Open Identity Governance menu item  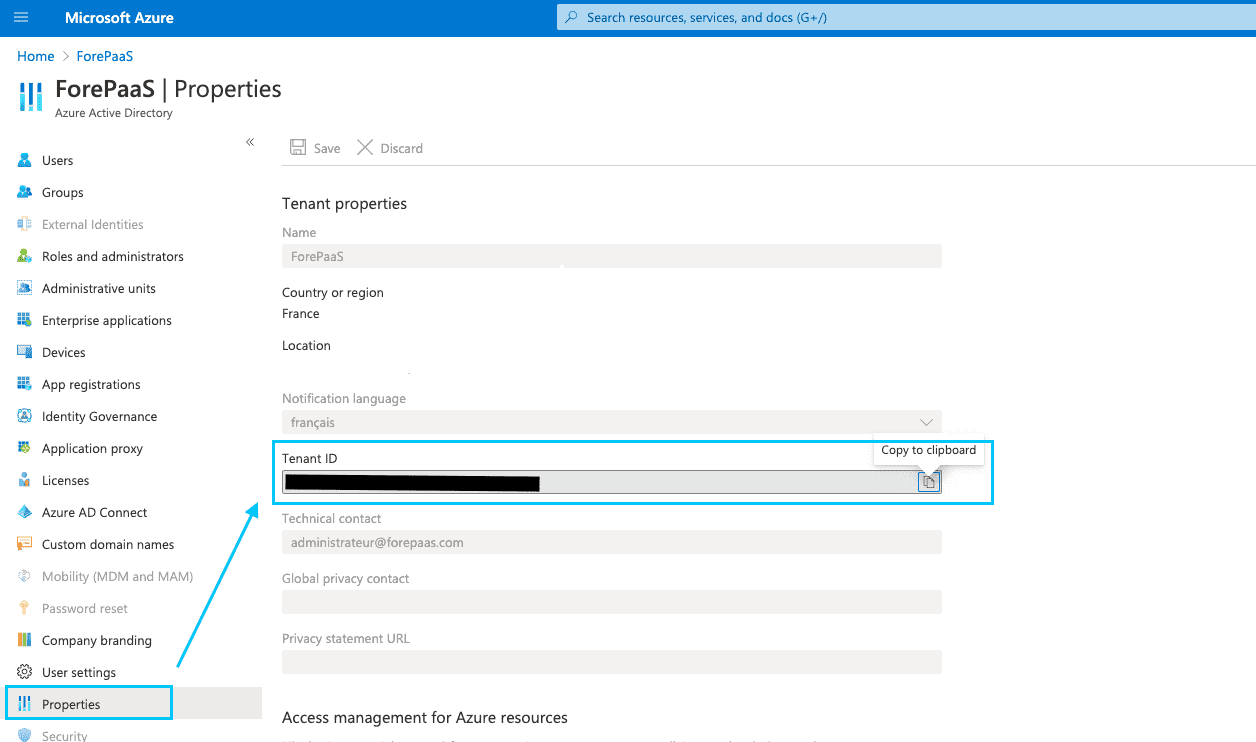pos(99,416)
